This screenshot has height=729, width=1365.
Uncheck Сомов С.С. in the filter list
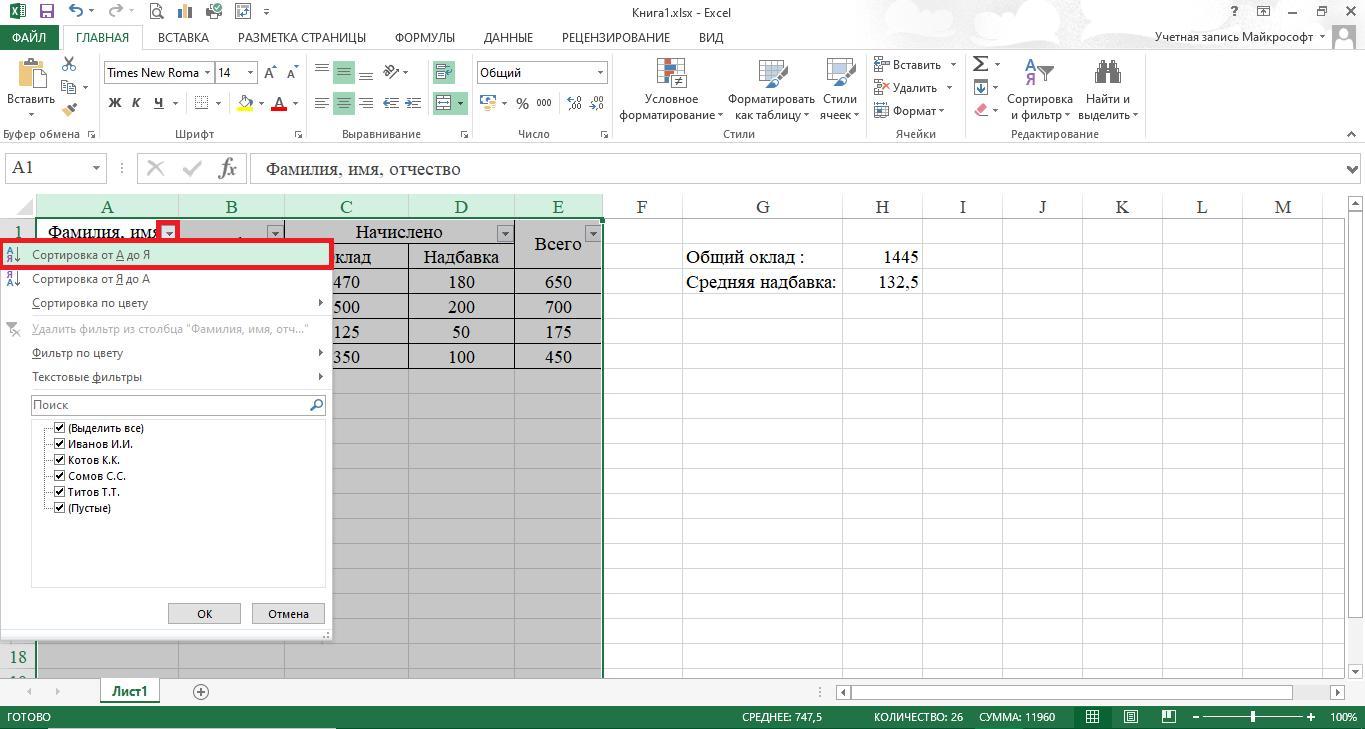coord(60,476)
